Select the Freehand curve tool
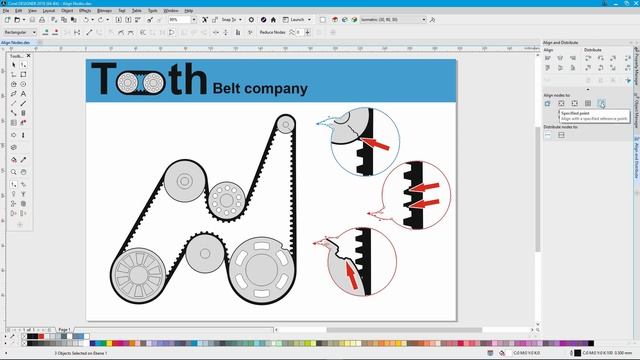Viewport: 640px width, 360px height. pos(13,94)
